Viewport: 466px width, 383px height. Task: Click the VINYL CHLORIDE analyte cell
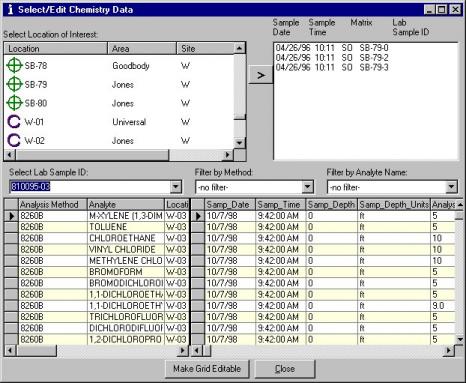pos(126,250)
